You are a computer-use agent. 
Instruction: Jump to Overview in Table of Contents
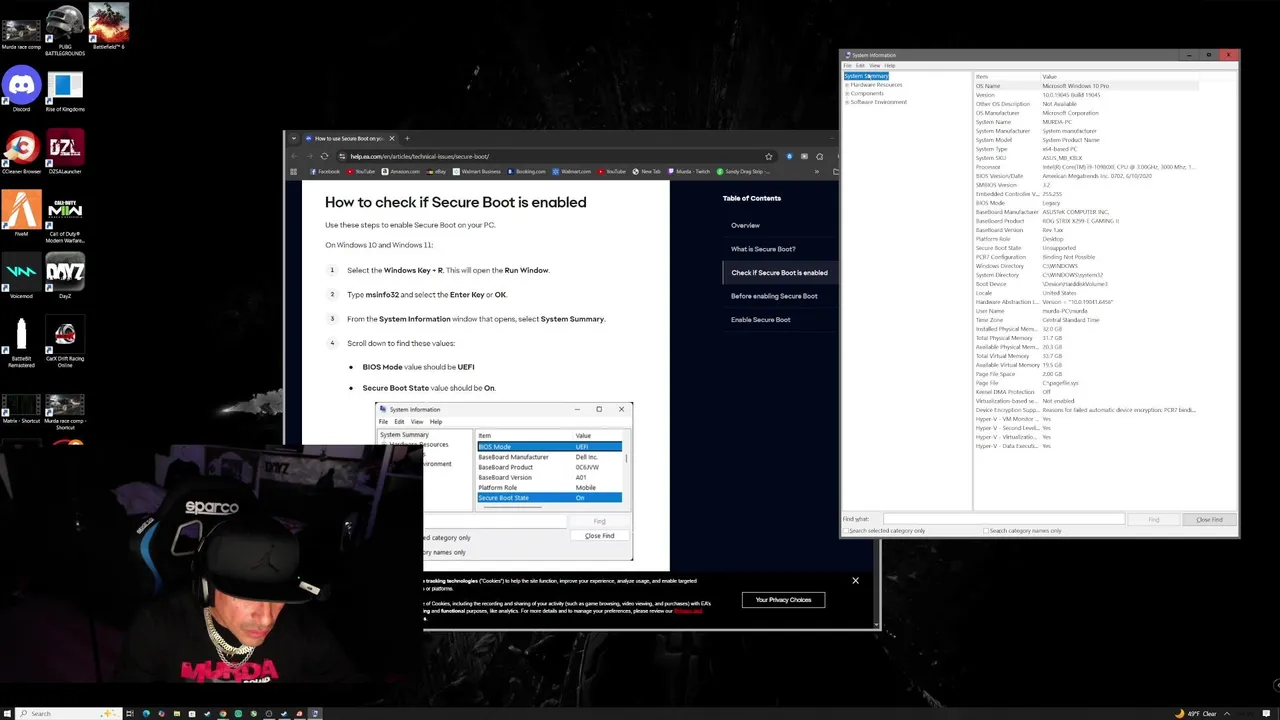coord(745,225)
